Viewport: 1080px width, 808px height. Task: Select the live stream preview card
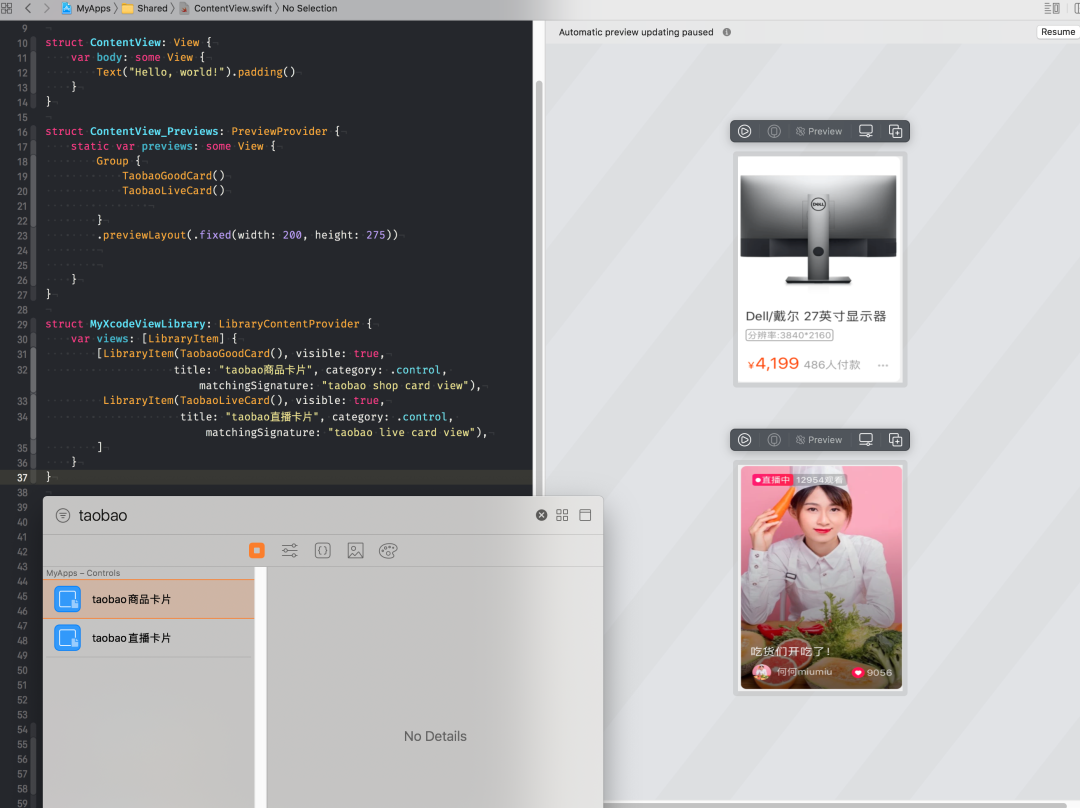tap(820, 577)
